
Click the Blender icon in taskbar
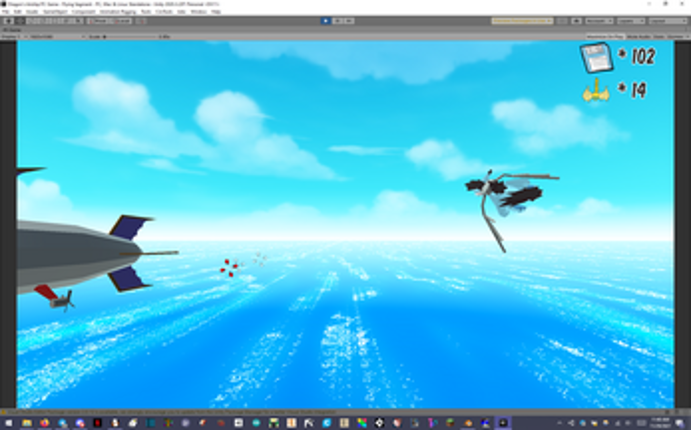(468, 423)
